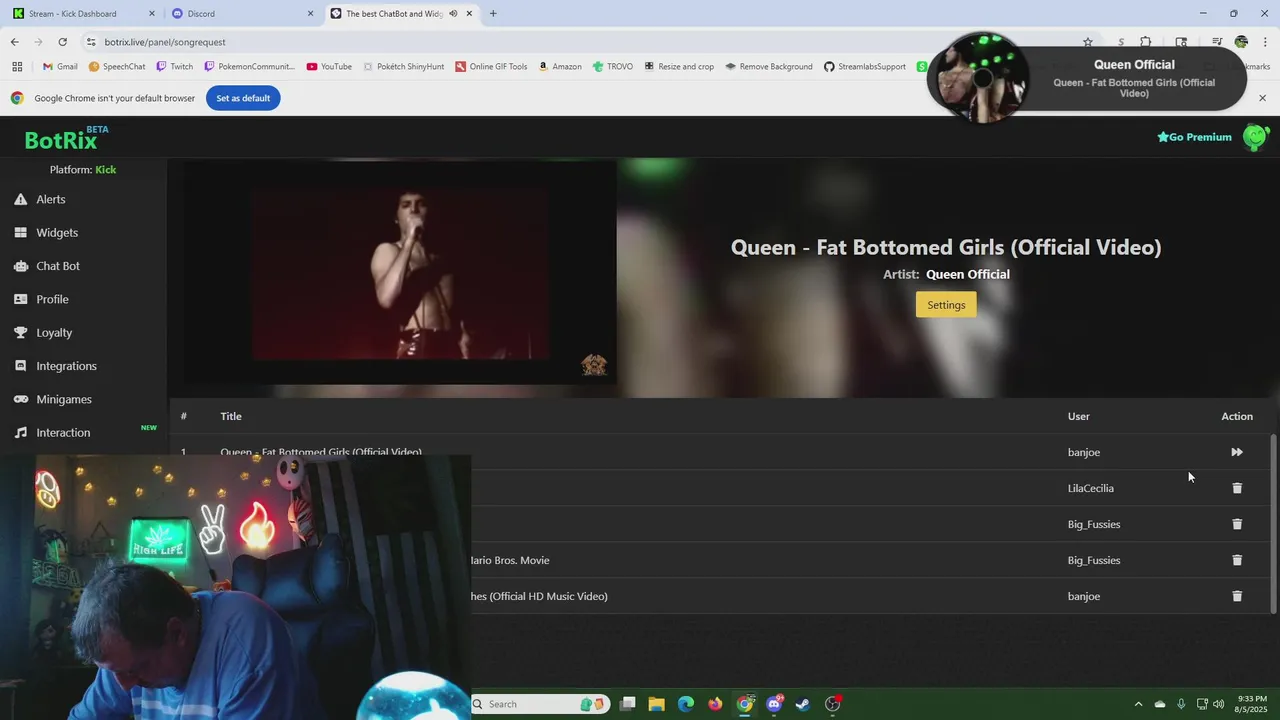Open the green user avatar menu
1280x720 pixels.
(x=1255, y=137)
